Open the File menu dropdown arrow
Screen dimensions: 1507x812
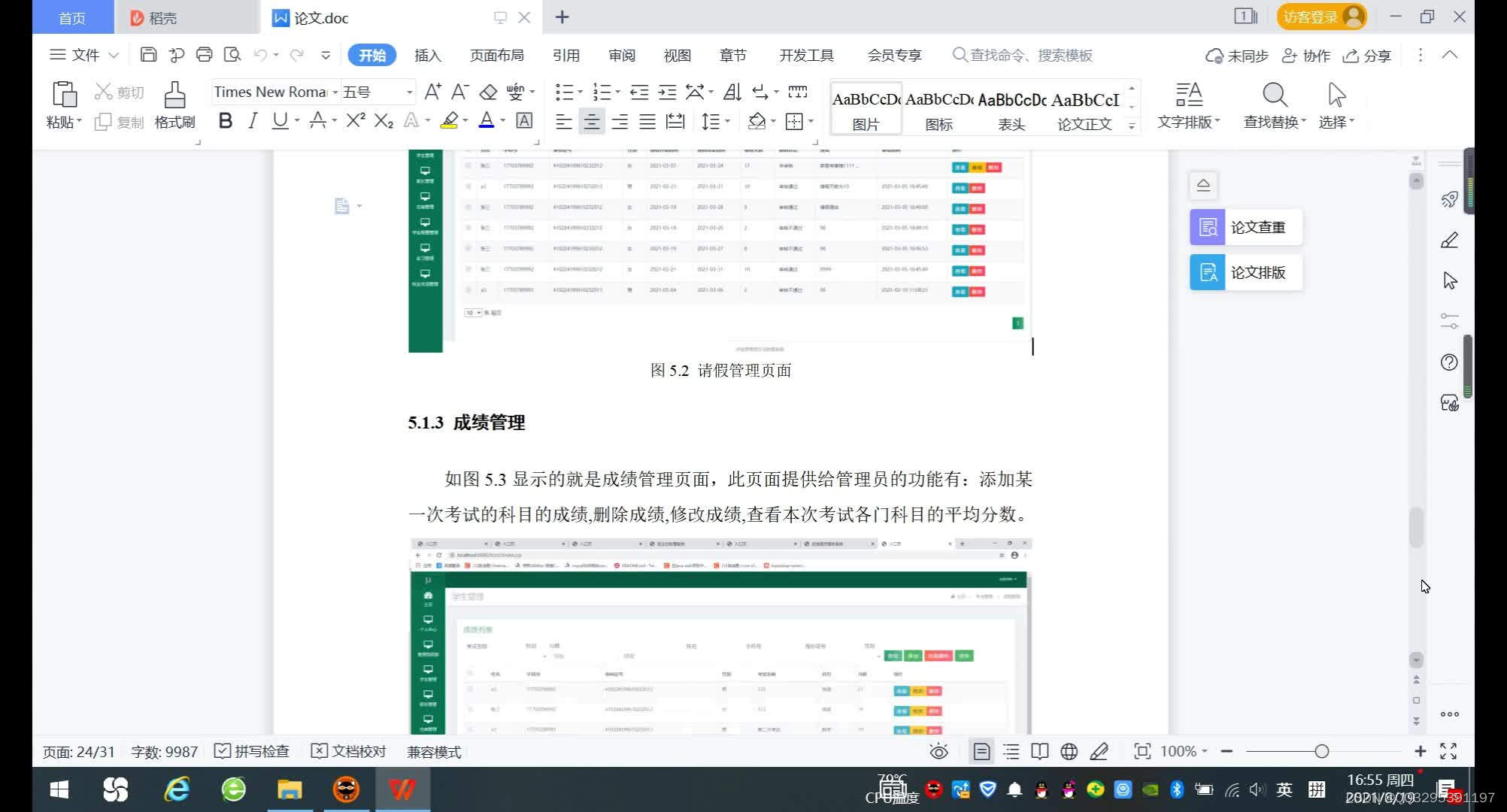pos(114,55)
